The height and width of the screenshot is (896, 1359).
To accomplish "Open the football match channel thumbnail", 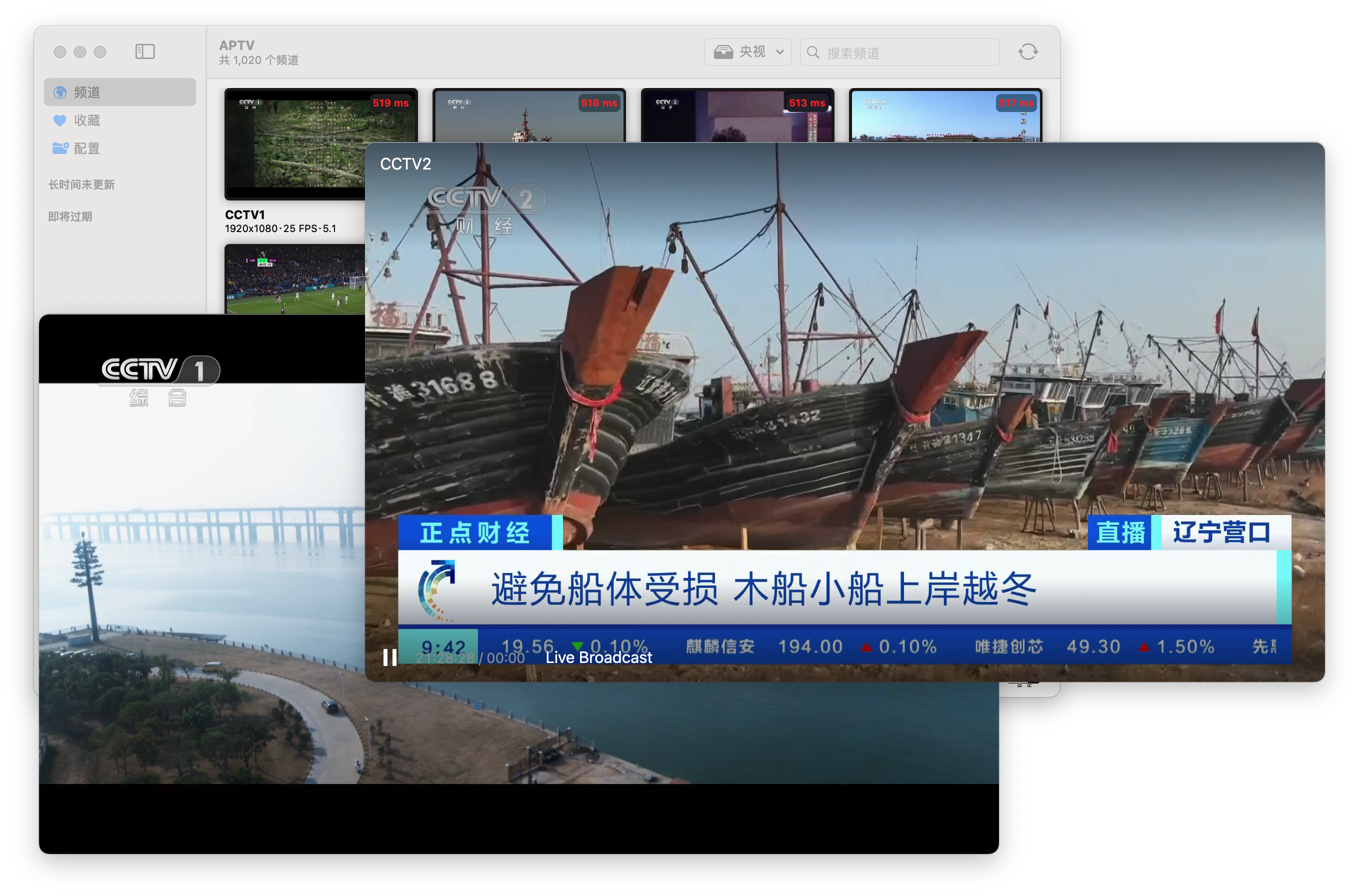I will (x=295, y=279).
